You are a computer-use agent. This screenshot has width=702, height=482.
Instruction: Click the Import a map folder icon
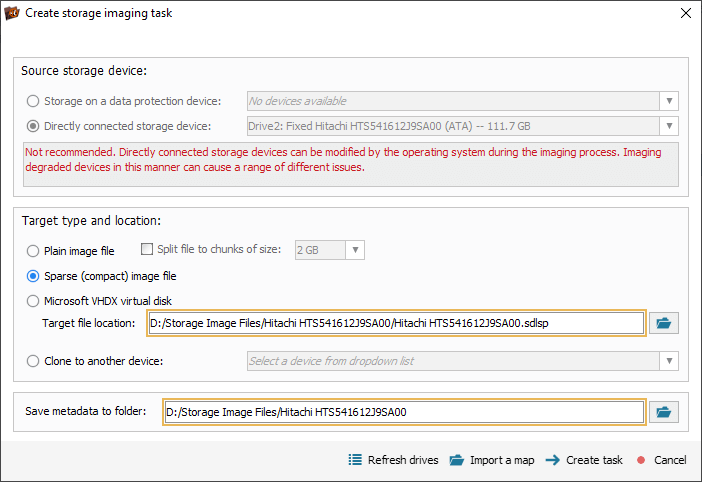click(x=457, y=460)
